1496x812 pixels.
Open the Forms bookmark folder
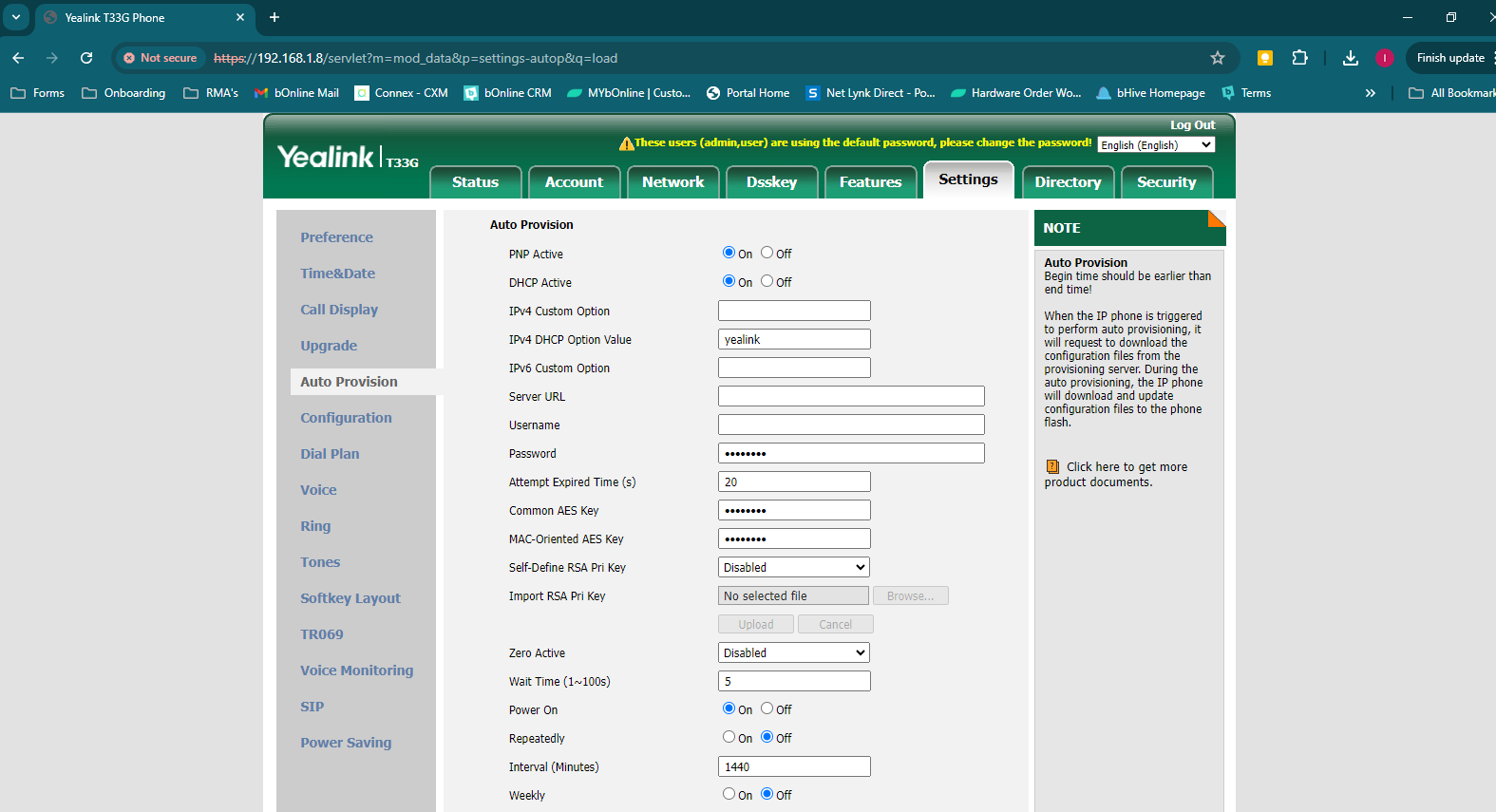coord(38,93)
